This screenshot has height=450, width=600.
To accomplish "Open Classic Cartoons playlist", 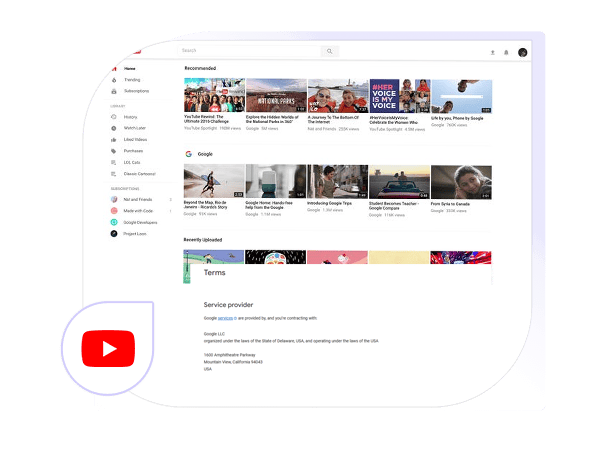I will [x=140, y=174].
